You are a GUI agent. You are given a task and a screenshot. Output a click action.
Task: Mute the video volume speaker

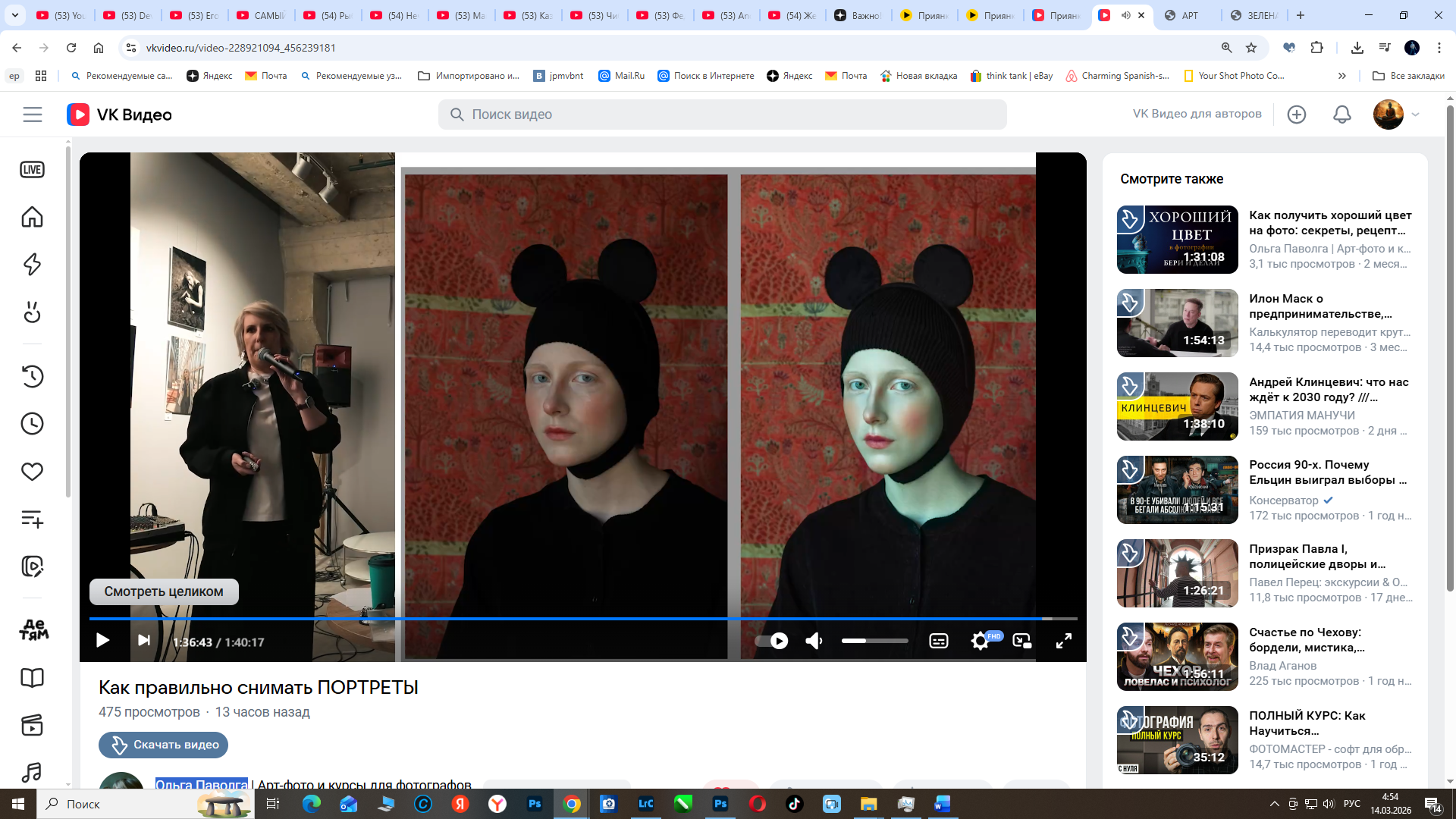[x=814, y=642]
